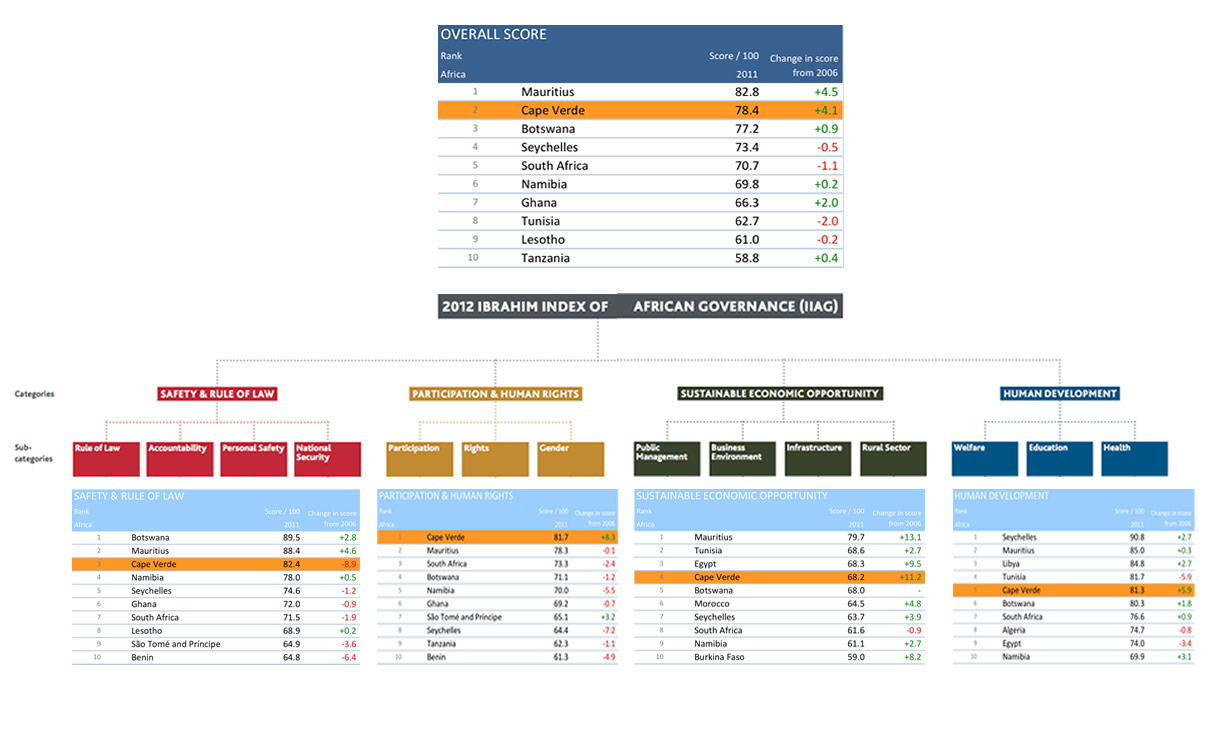Click Seychelles's 90.8 Human Development score

click(x=1139, y=537)
